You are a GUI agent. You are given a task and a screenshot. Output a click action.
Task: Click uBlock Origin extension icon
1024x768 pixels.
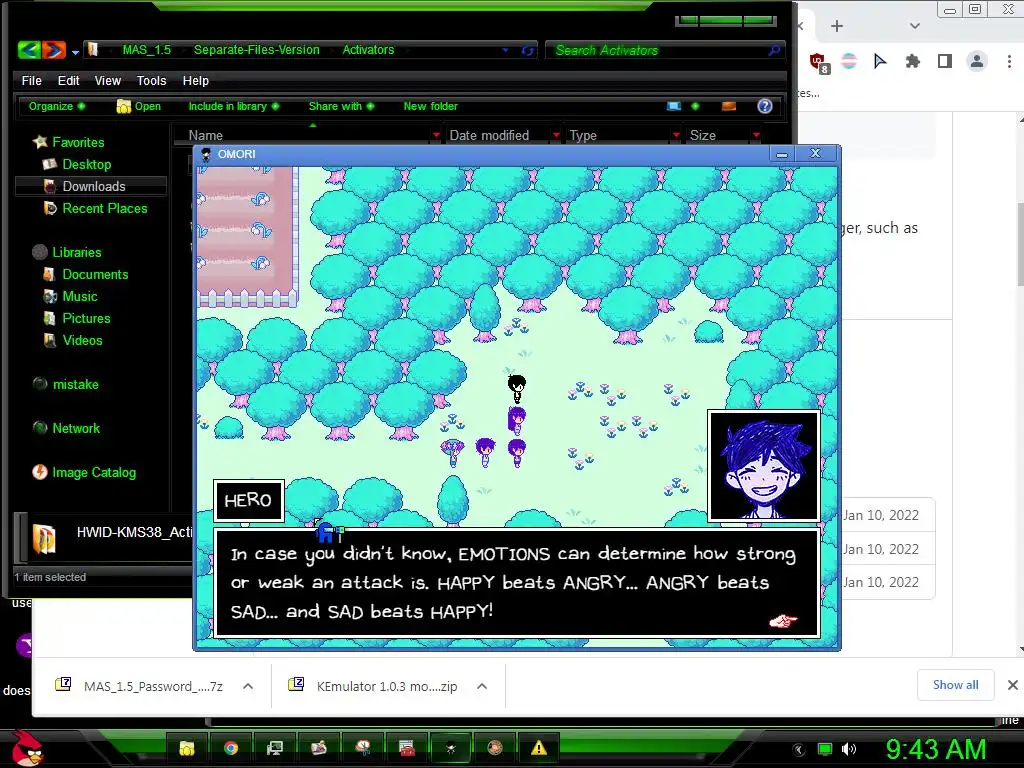click(819, 63)
